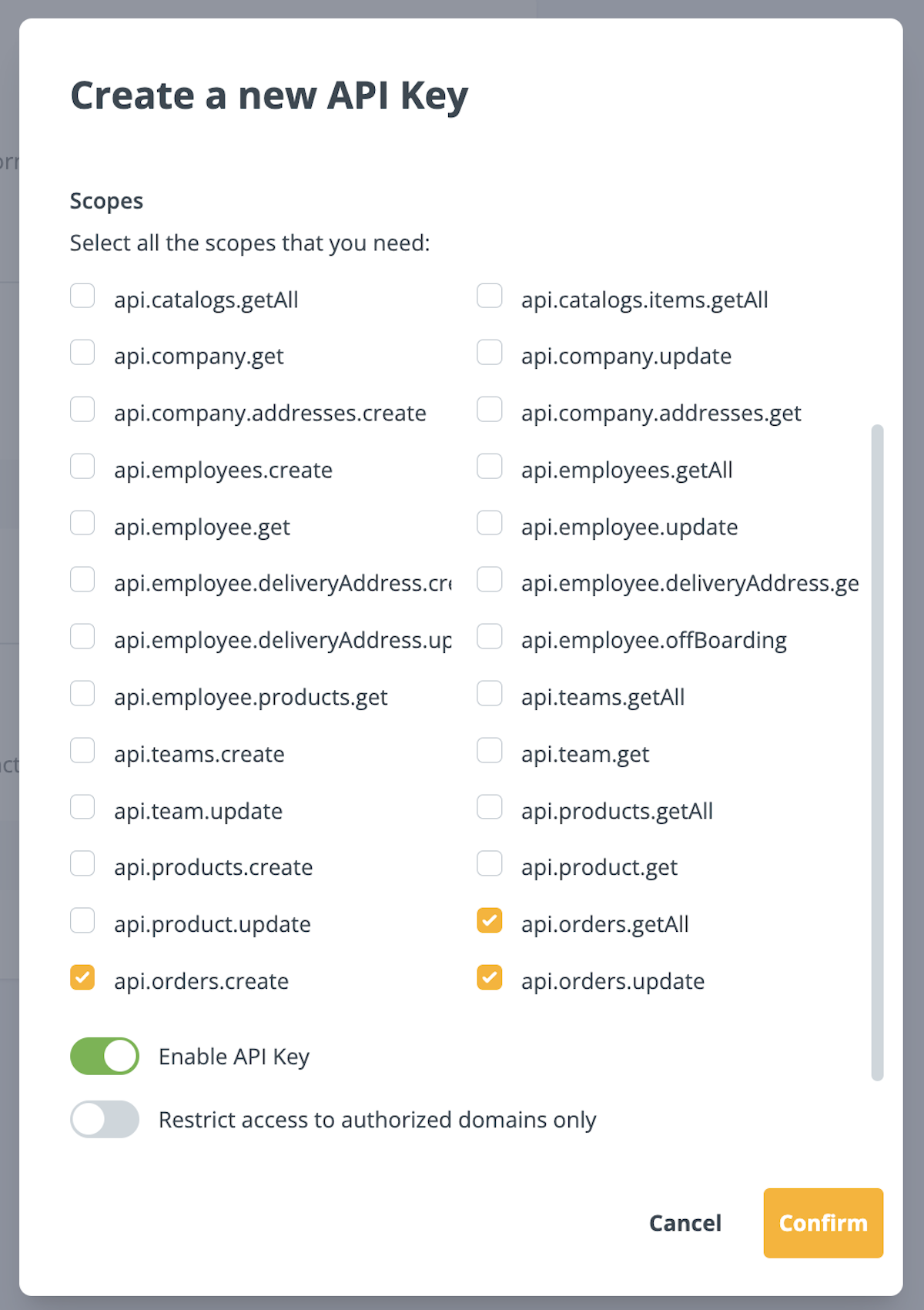Image resolution: width=924 pixels, height=1310 pixels.
Task: Select the api.employee.update scope
Action: [x=490, y=522]
